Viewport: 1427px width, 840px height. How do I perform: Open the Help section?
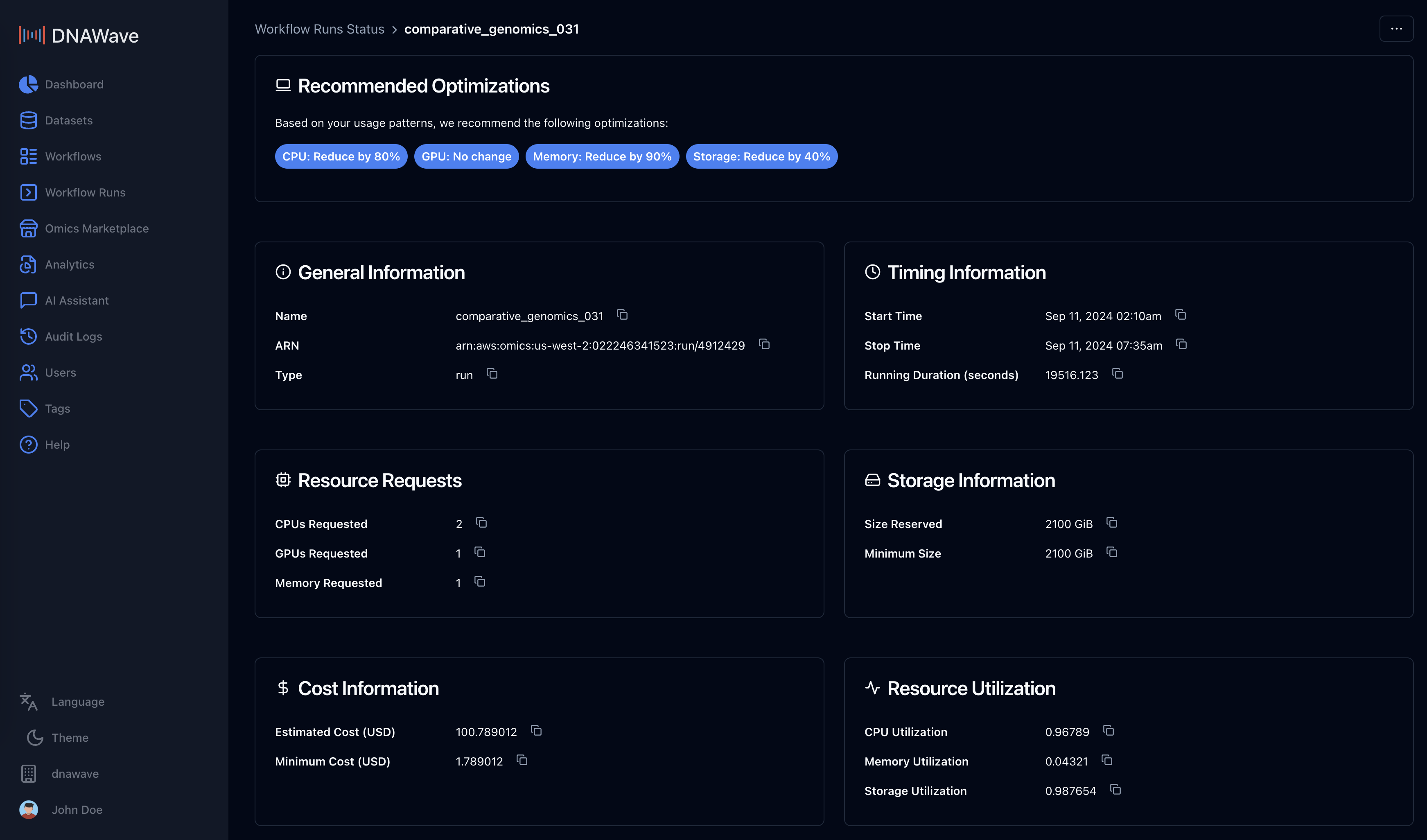pyautogui.click(x=57, y=444)
